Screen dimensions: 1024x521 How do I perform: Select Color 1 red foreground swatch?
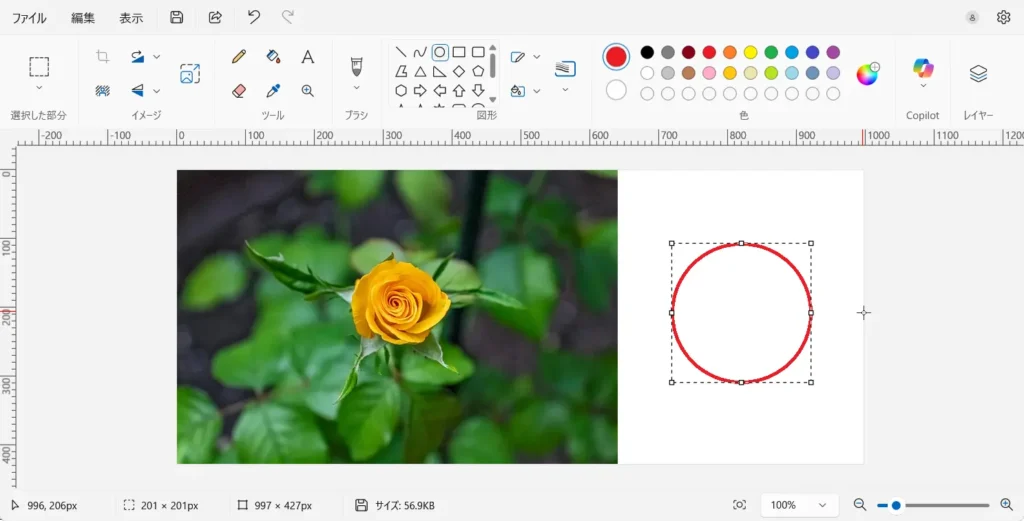pyautogui.click(x=616, y=57)
